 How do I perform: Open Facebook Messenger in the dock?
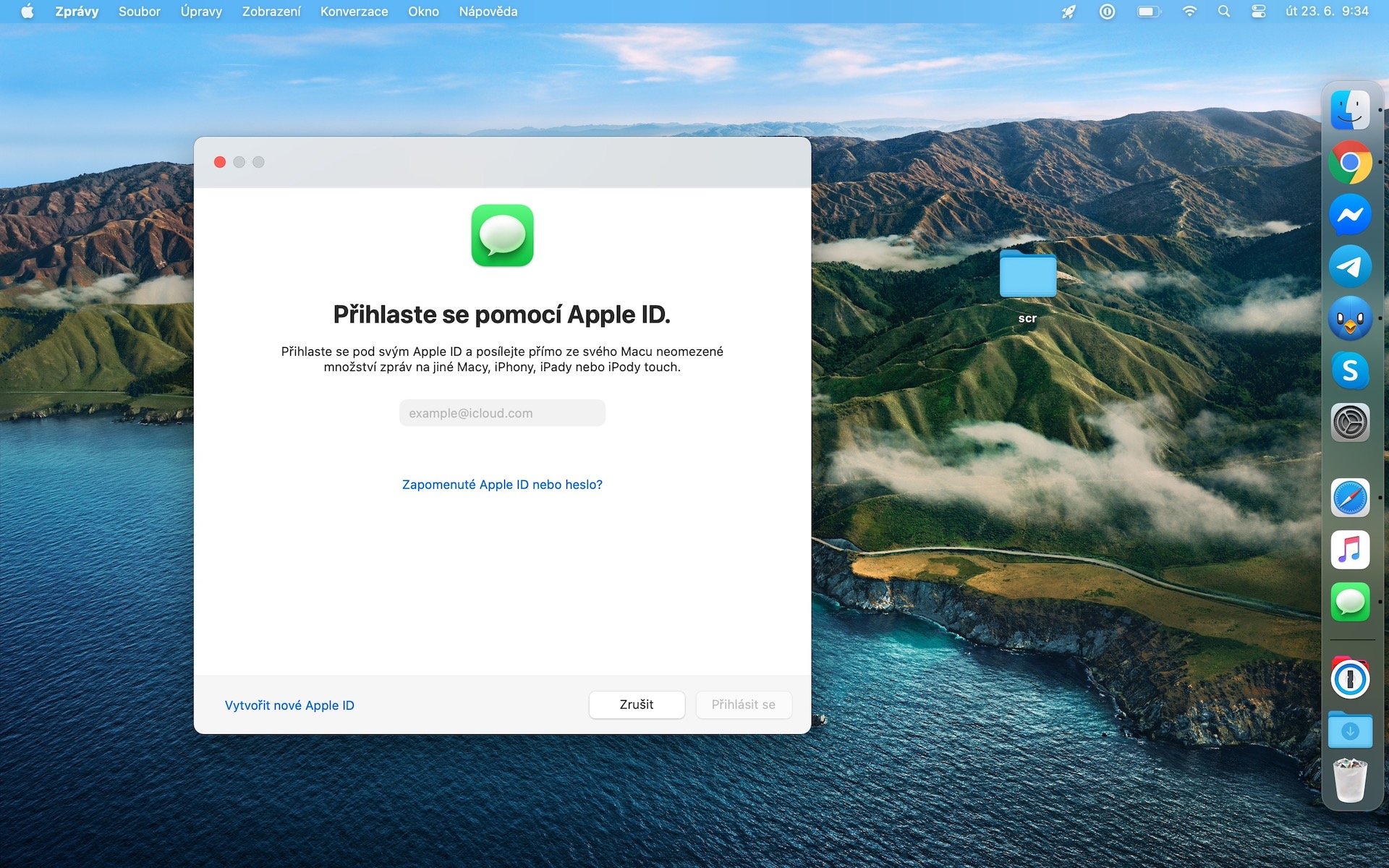(x=1350, y=214)
